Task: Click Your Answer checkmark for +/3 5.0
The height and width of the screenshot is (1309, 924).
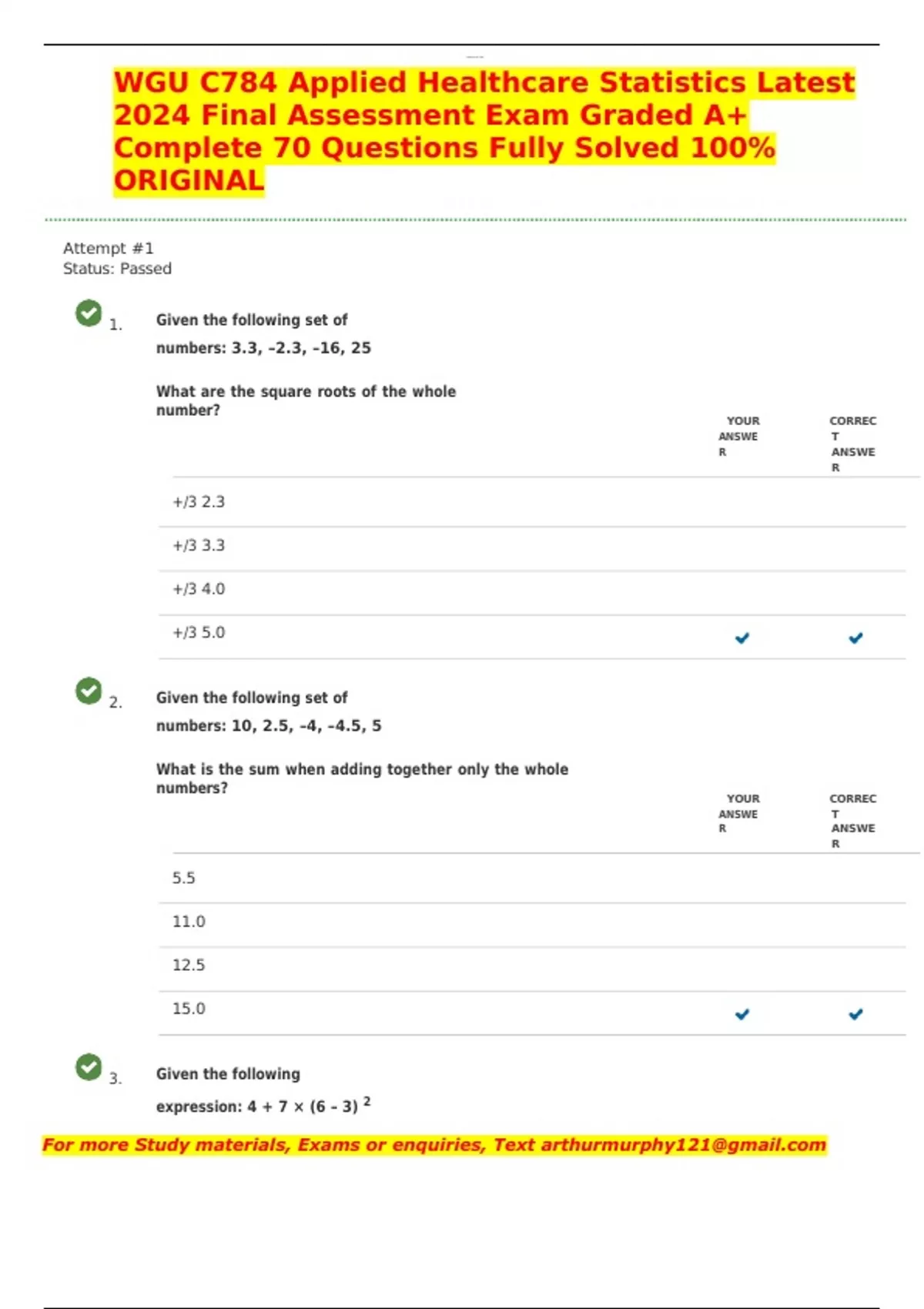Action: coord(742,638)
